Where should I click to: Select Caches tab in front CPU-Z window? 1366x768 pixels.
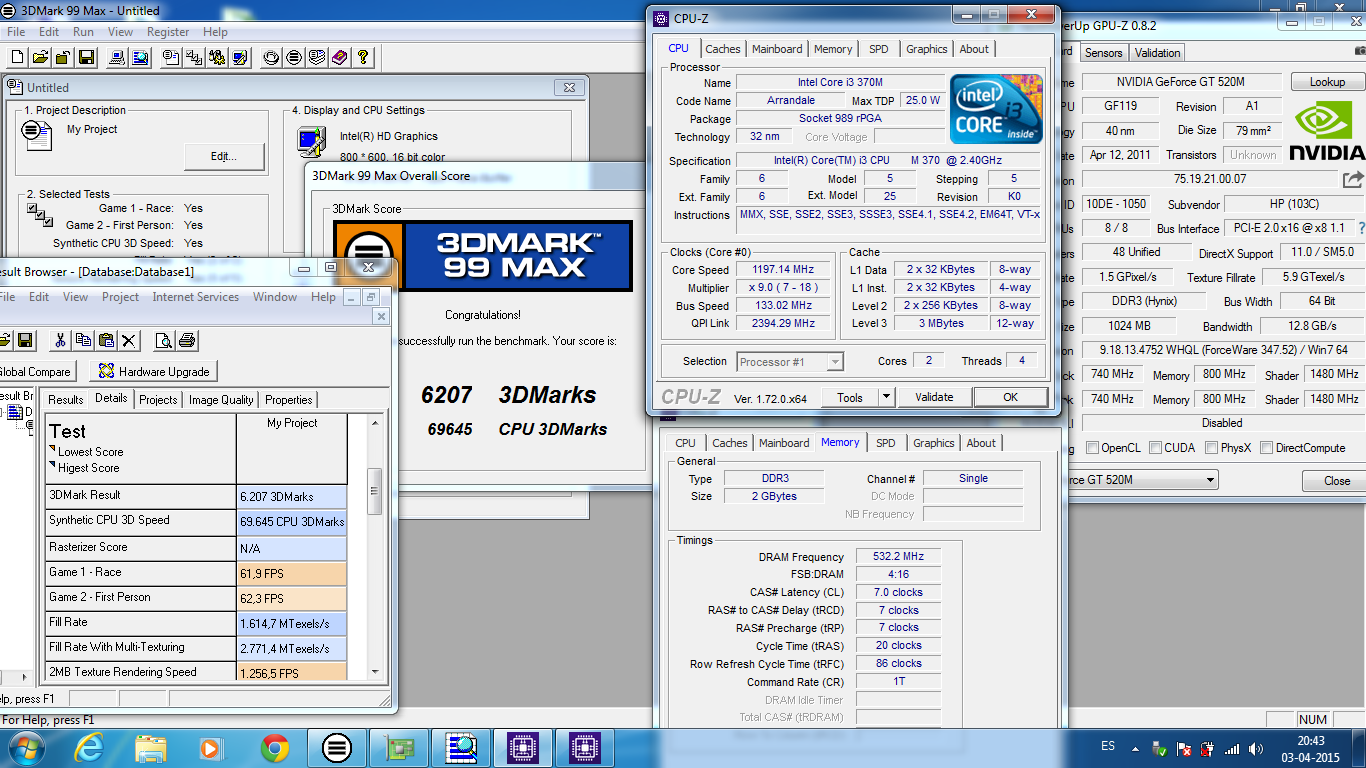click(723, 49)
